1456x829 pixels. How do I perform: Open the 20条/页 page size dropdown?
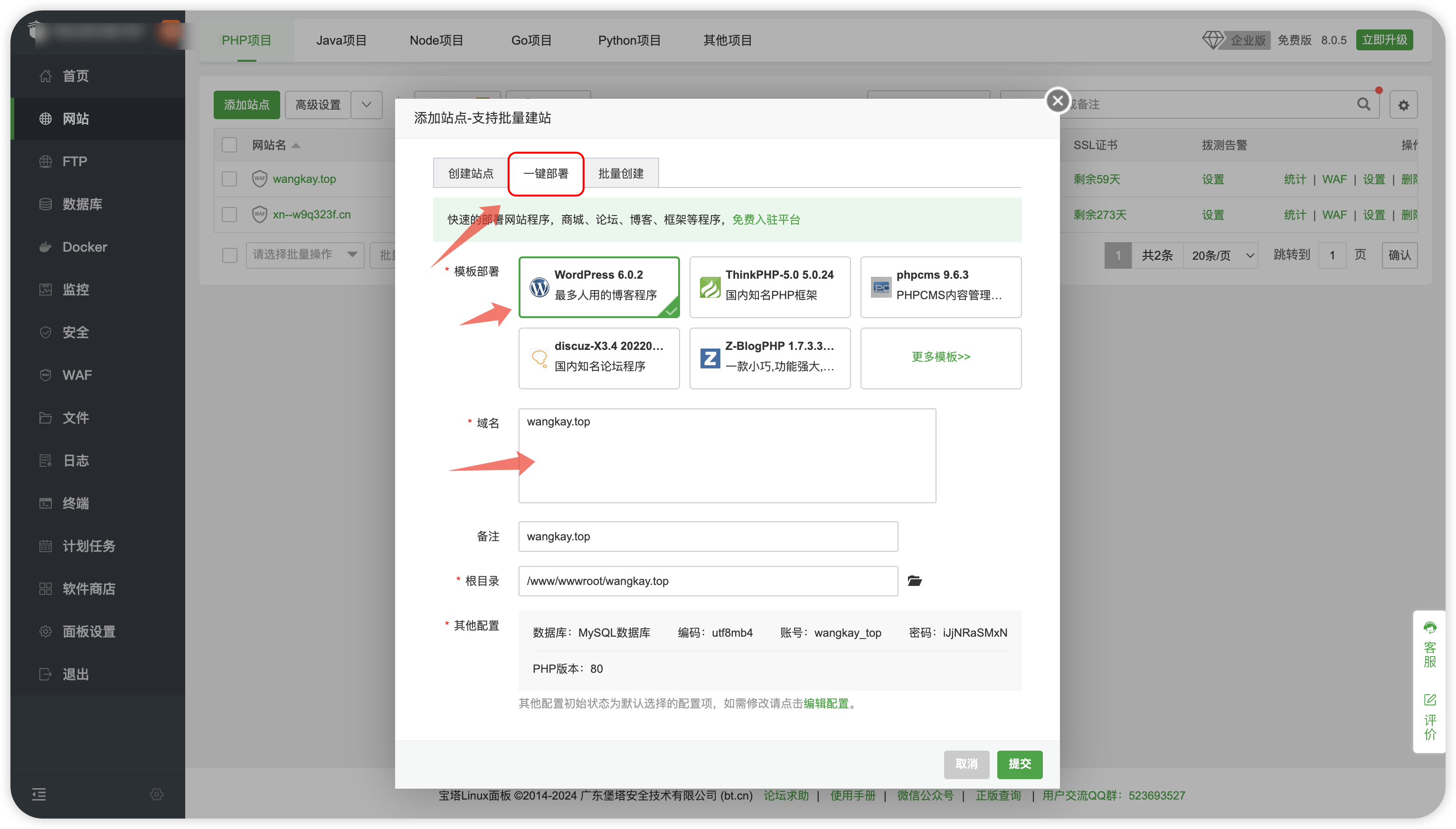coord(1221,255)
